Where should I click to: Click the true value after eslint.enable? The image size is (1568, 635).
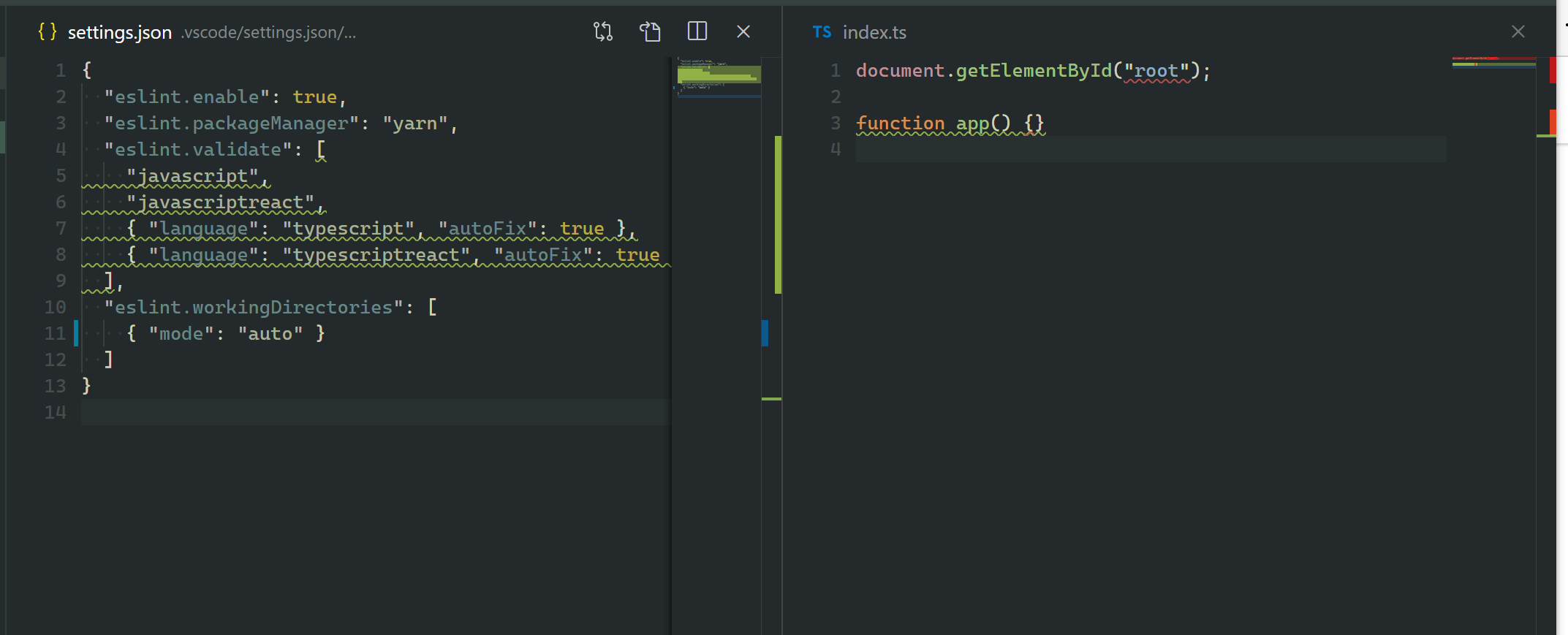315,97
